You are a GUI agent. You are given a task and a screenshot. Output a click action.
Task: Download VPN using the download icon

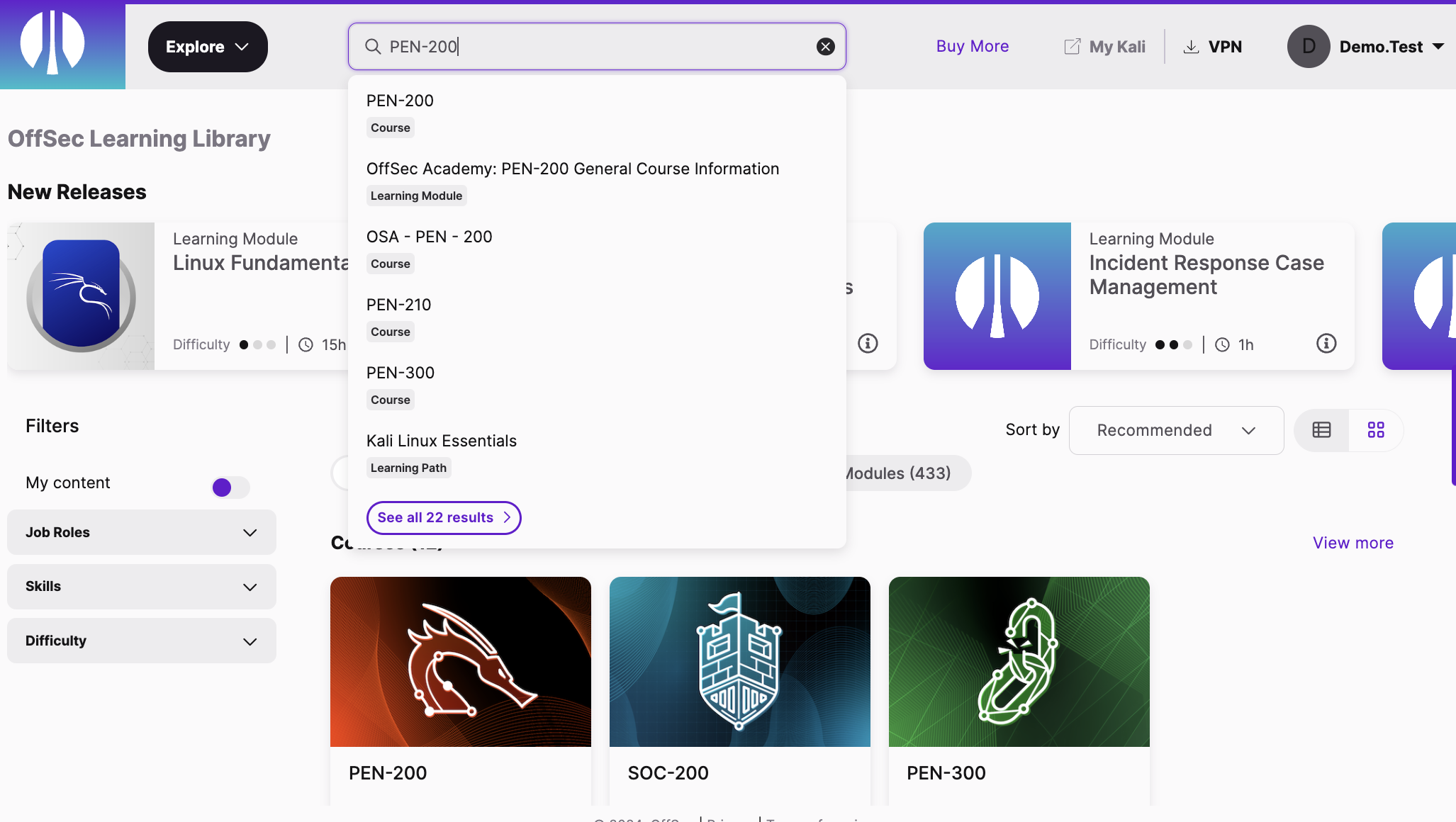[x=1190, y=46]
